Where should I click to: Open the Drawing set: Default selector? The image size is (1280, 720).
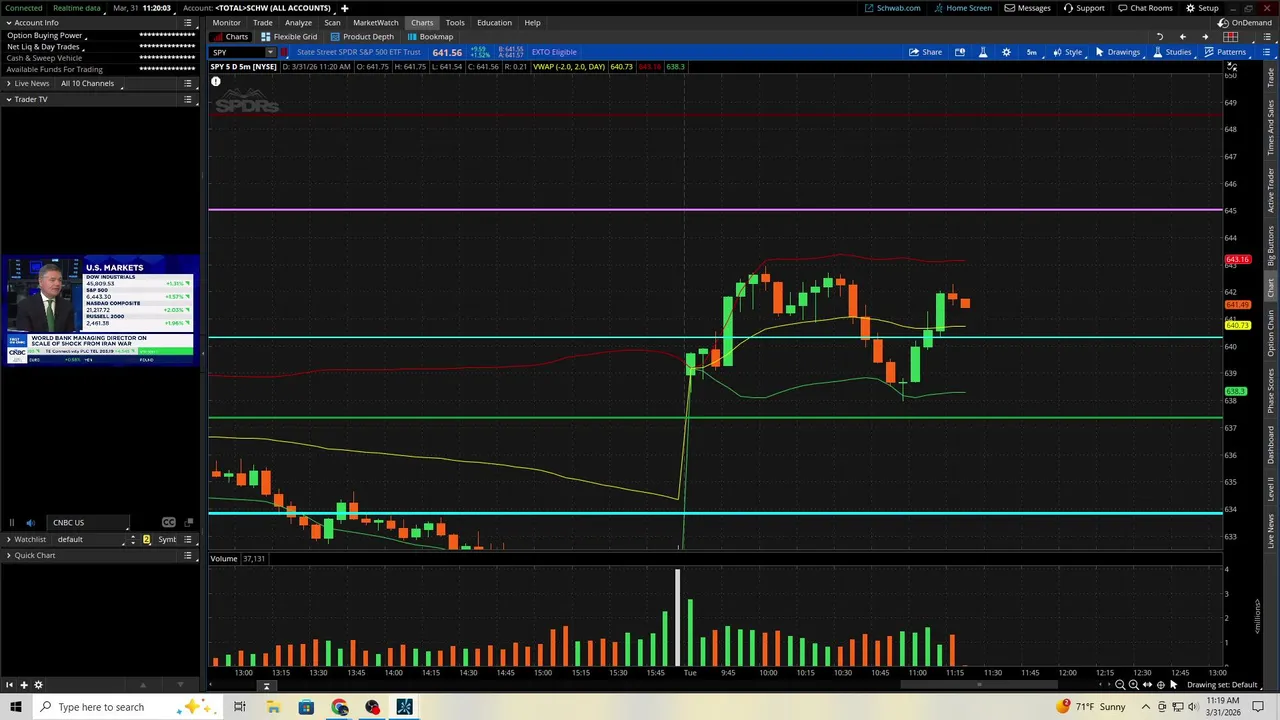1222,685
